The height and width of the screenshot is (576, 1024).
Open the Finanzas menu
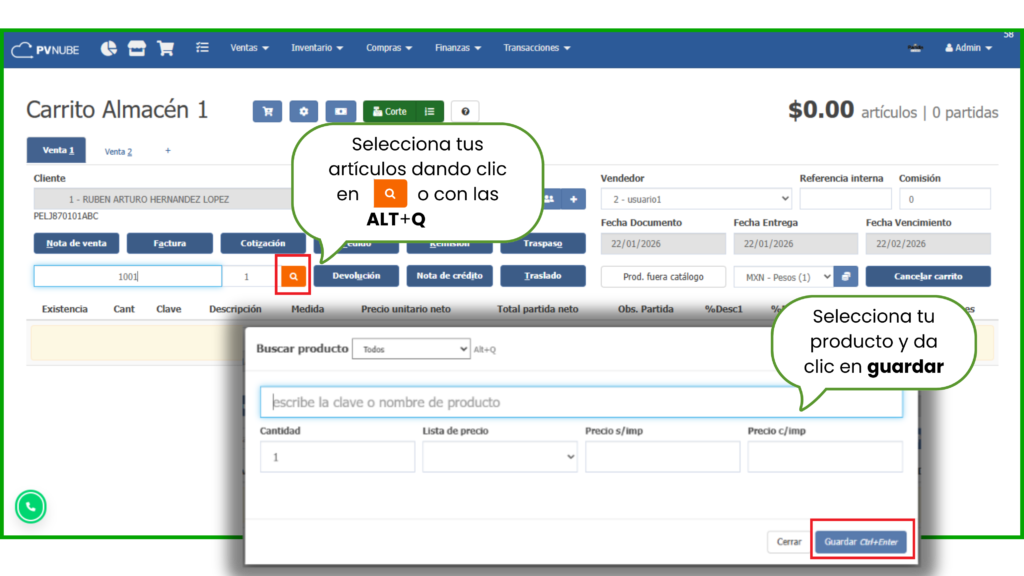458,48
